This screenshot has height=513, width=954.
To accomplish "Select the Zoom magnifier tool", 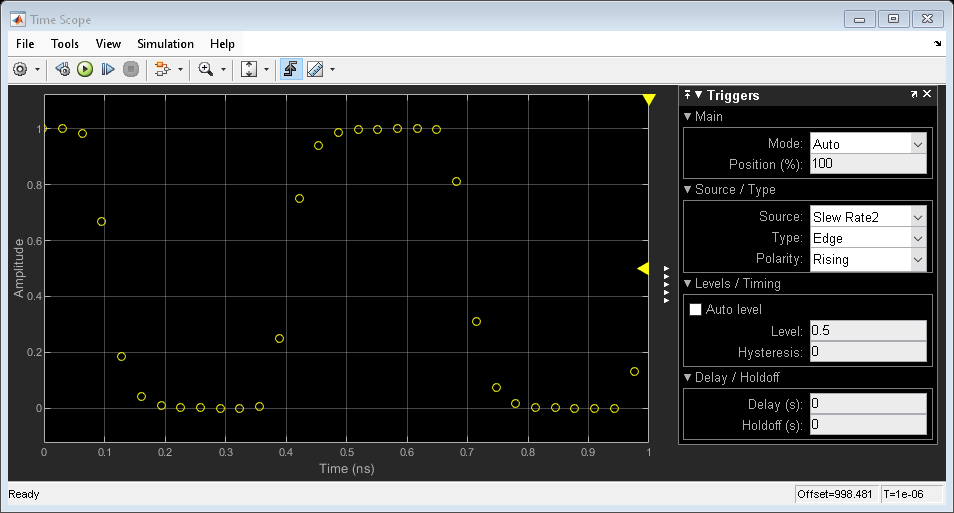I will tap(205, 69).
